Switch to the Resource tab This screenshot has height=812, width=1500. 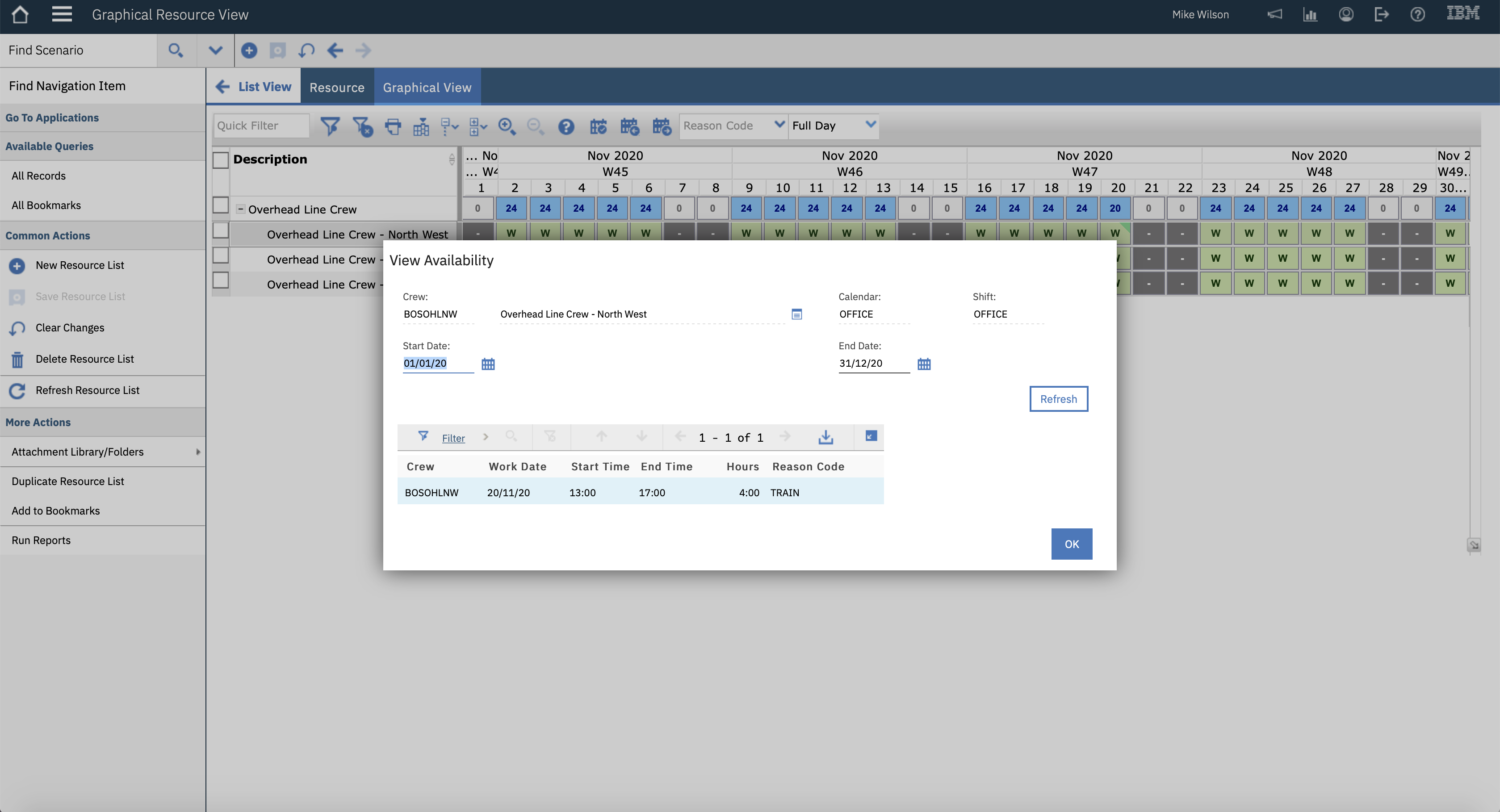coord(336,87)
